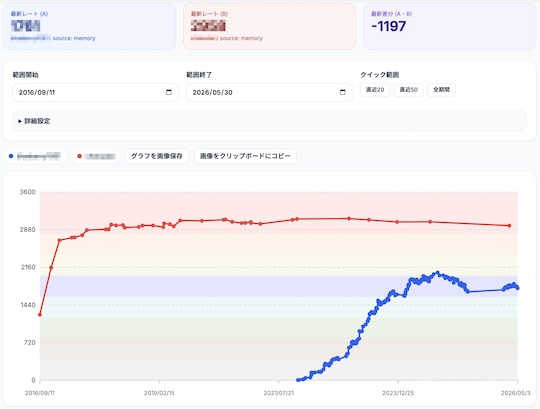Click the 2021/07/21 x-axis label
This screenshot has width=540, height=409.
[x=279, y=393]
